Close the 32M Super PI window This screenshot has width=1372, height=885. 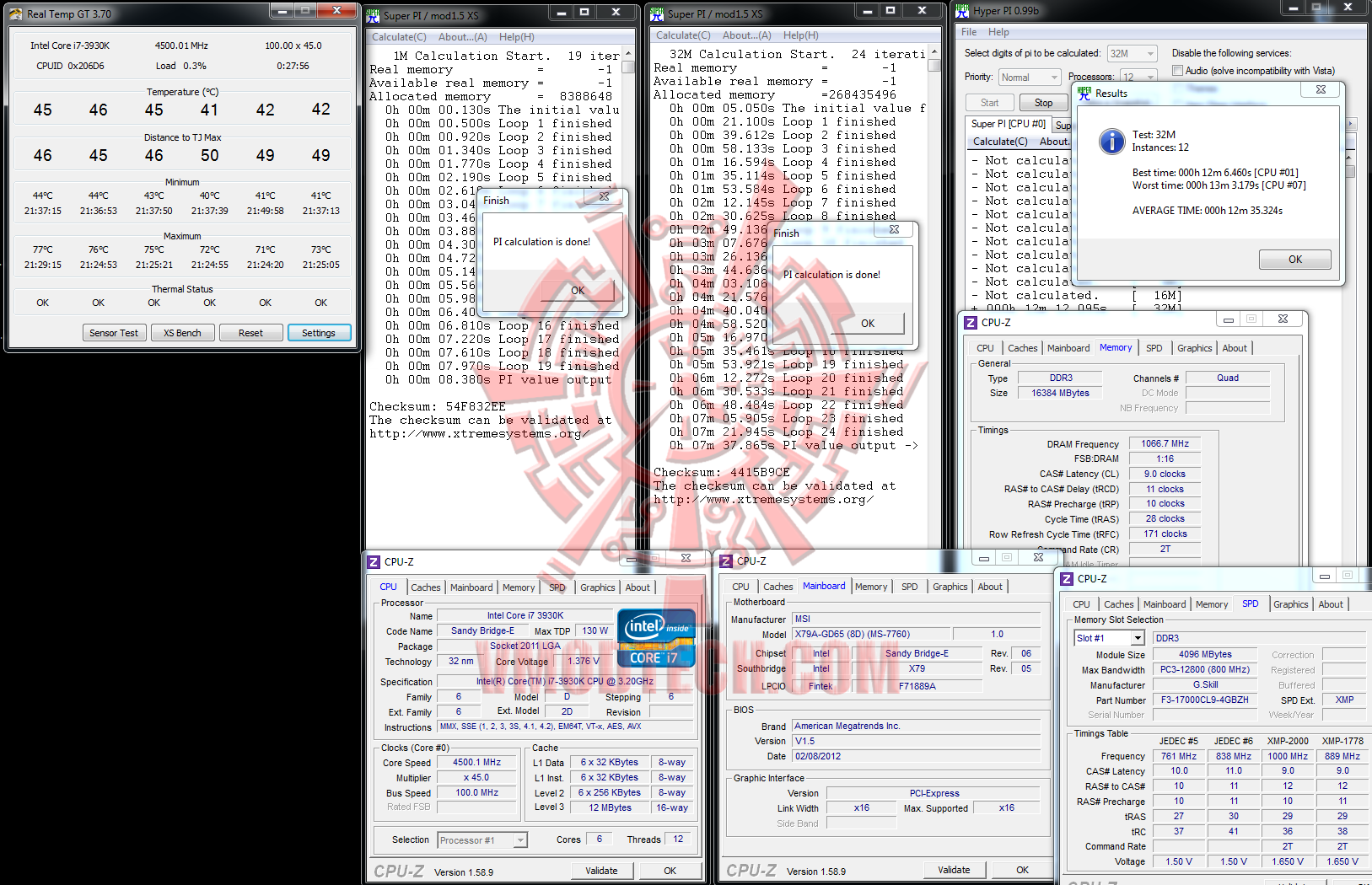tap(922, 10)
